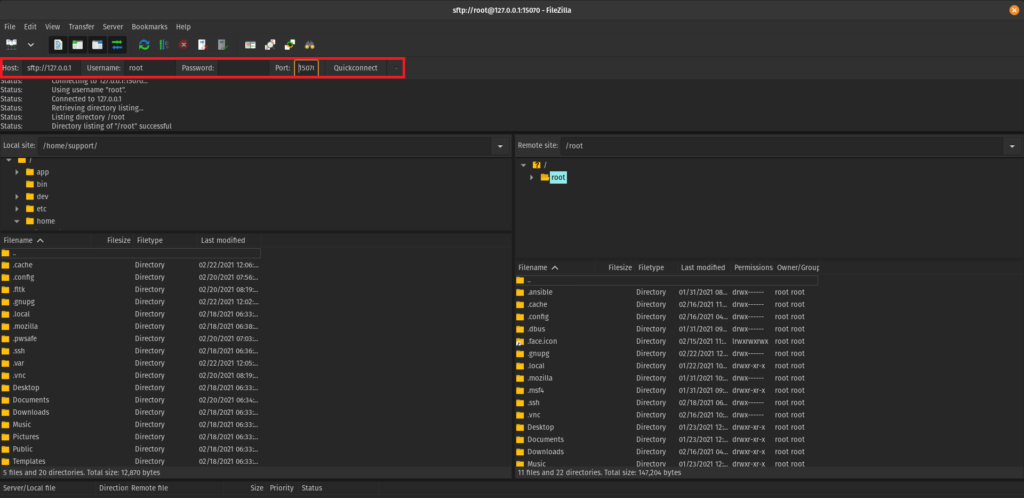Click the Quickconnect button
Image resolution: width=1024 pixels, height=498 pixels.
coord(355,68)
